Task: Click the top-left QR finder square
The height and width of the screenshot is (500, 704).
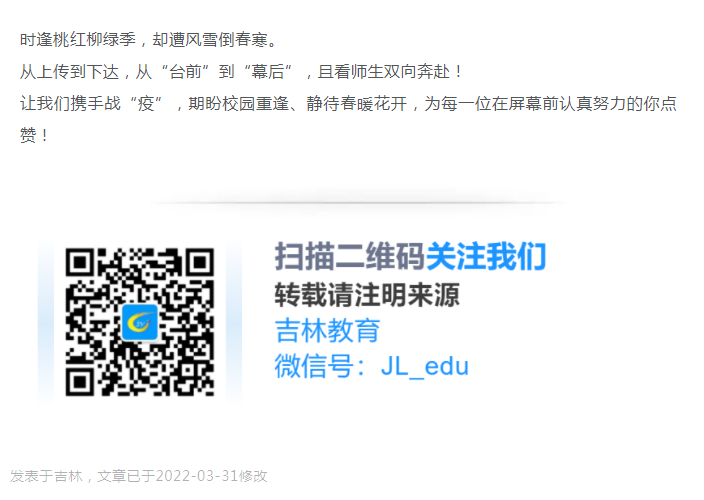Action: [x=80, y=263]
